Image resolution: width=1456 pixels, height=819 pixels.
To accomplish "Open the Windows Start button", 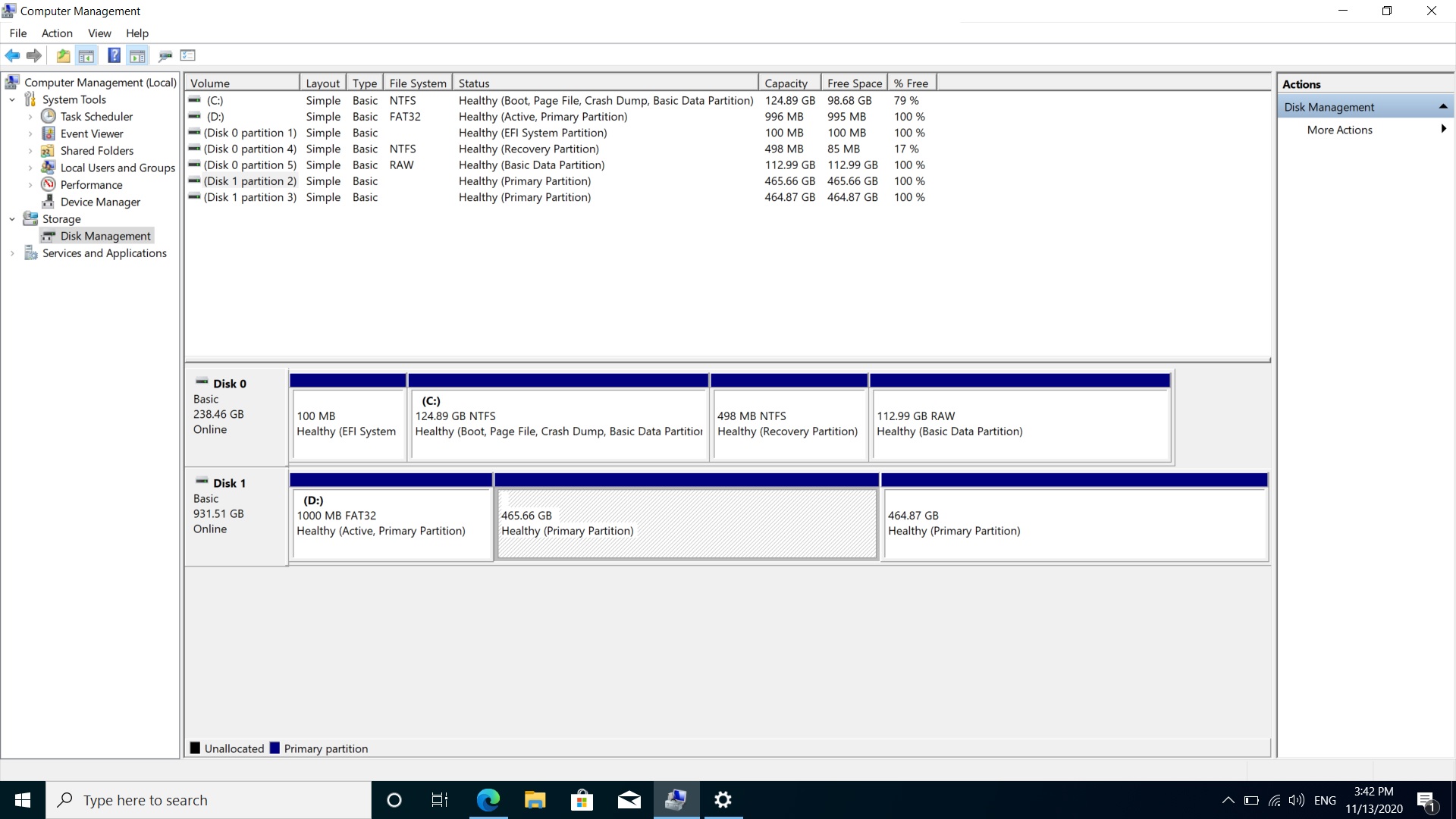I will pyautogui.click(x=22, y=799).
